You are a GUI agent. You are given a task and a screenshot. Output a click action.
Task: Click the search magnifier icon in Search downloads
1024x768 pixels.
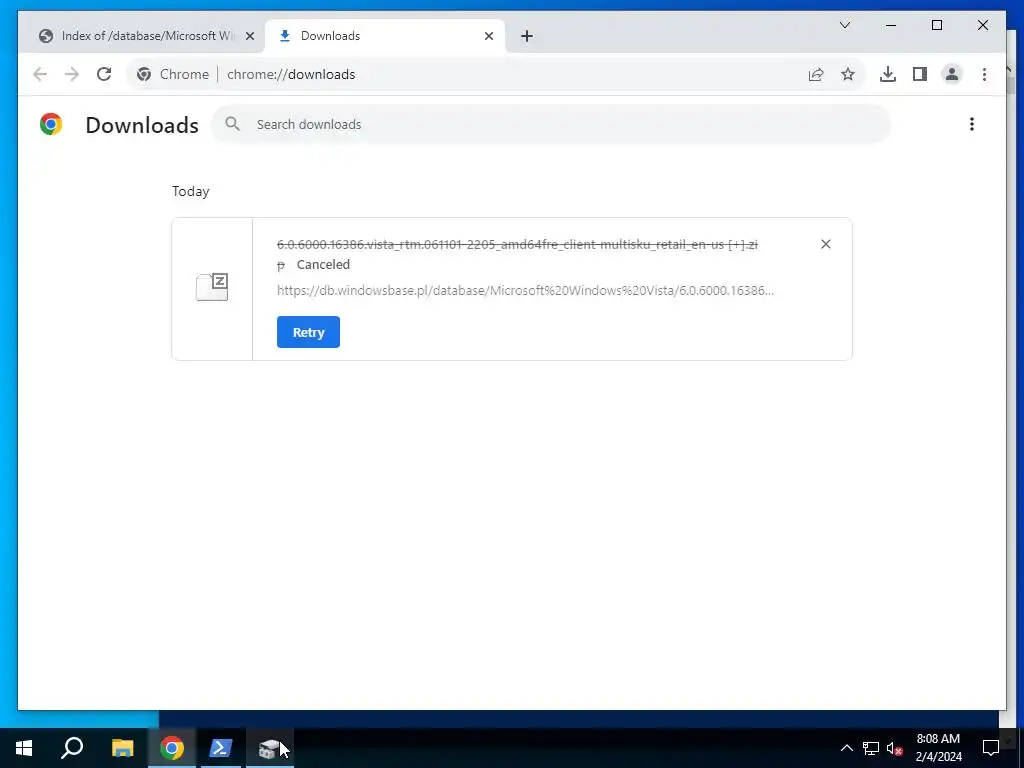(x=232, y=124)
